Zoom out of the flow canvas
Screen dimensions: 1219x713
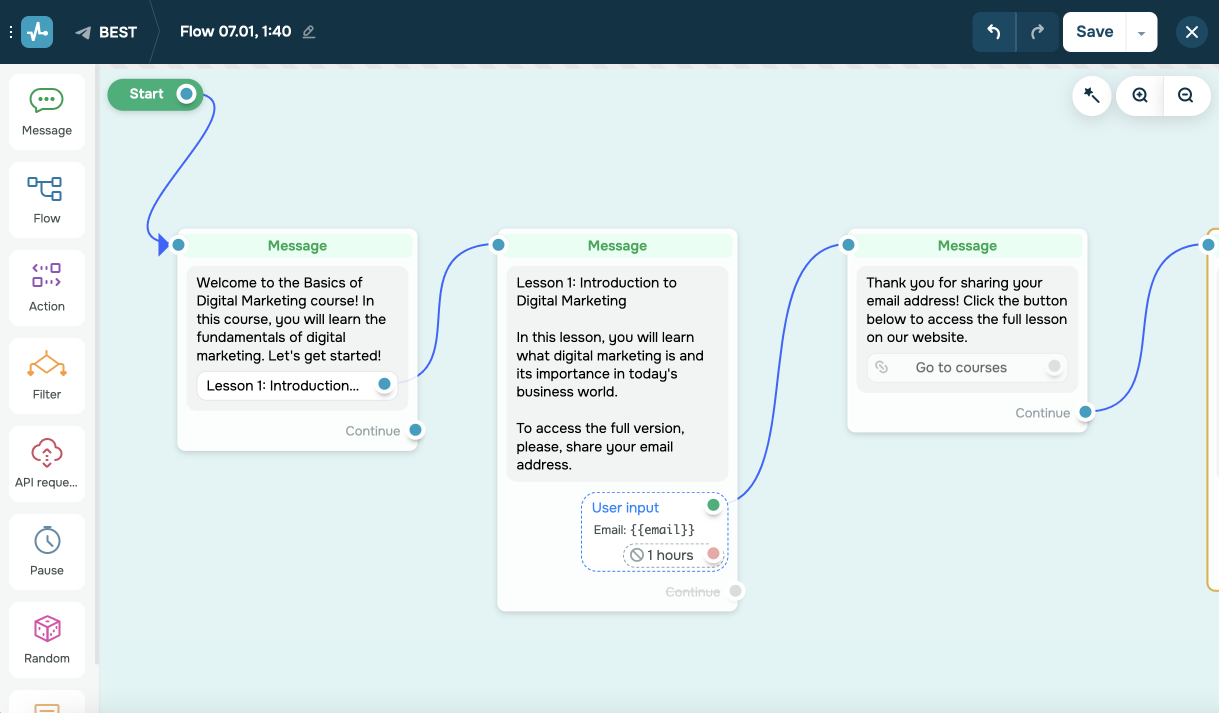coord(1186,95)
